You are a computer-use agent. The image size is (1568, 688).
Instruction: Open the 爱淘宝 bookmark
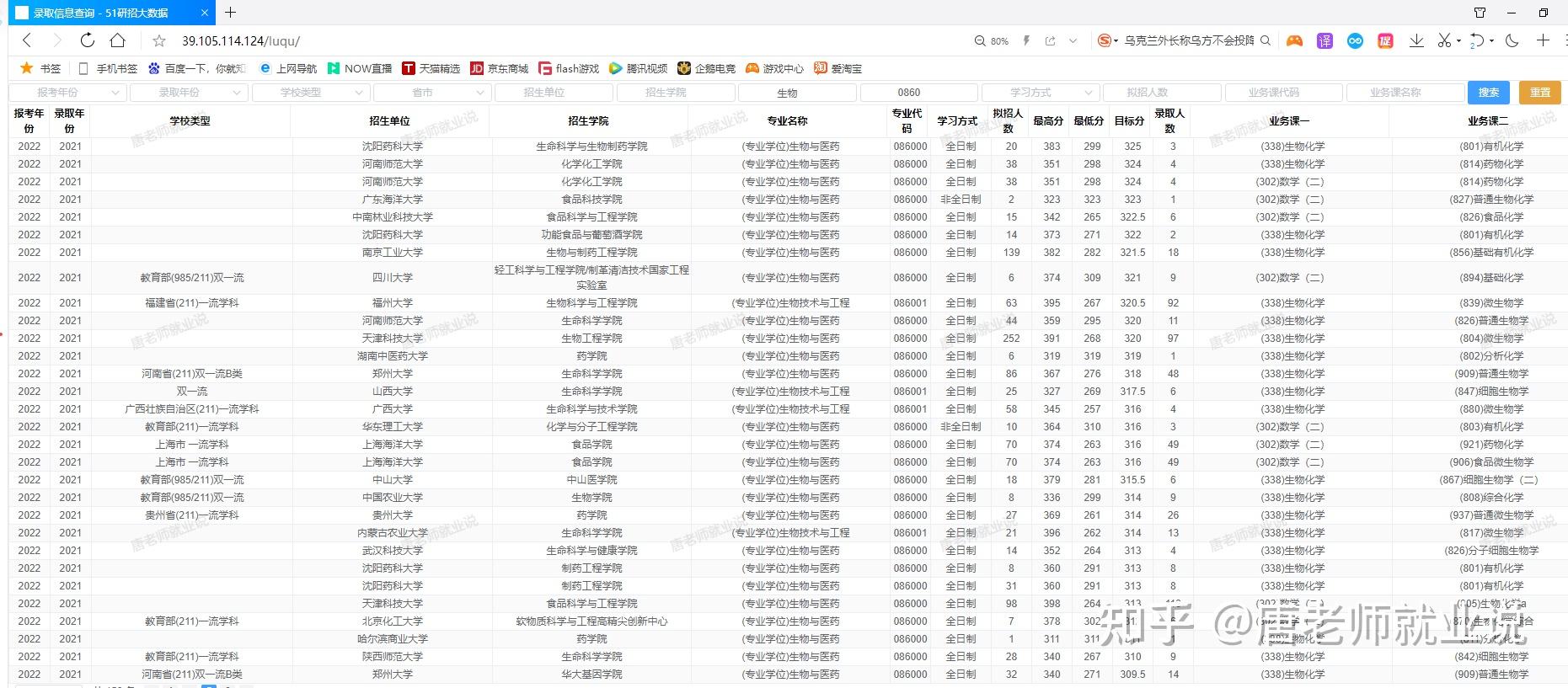click(x=838, y=68)
